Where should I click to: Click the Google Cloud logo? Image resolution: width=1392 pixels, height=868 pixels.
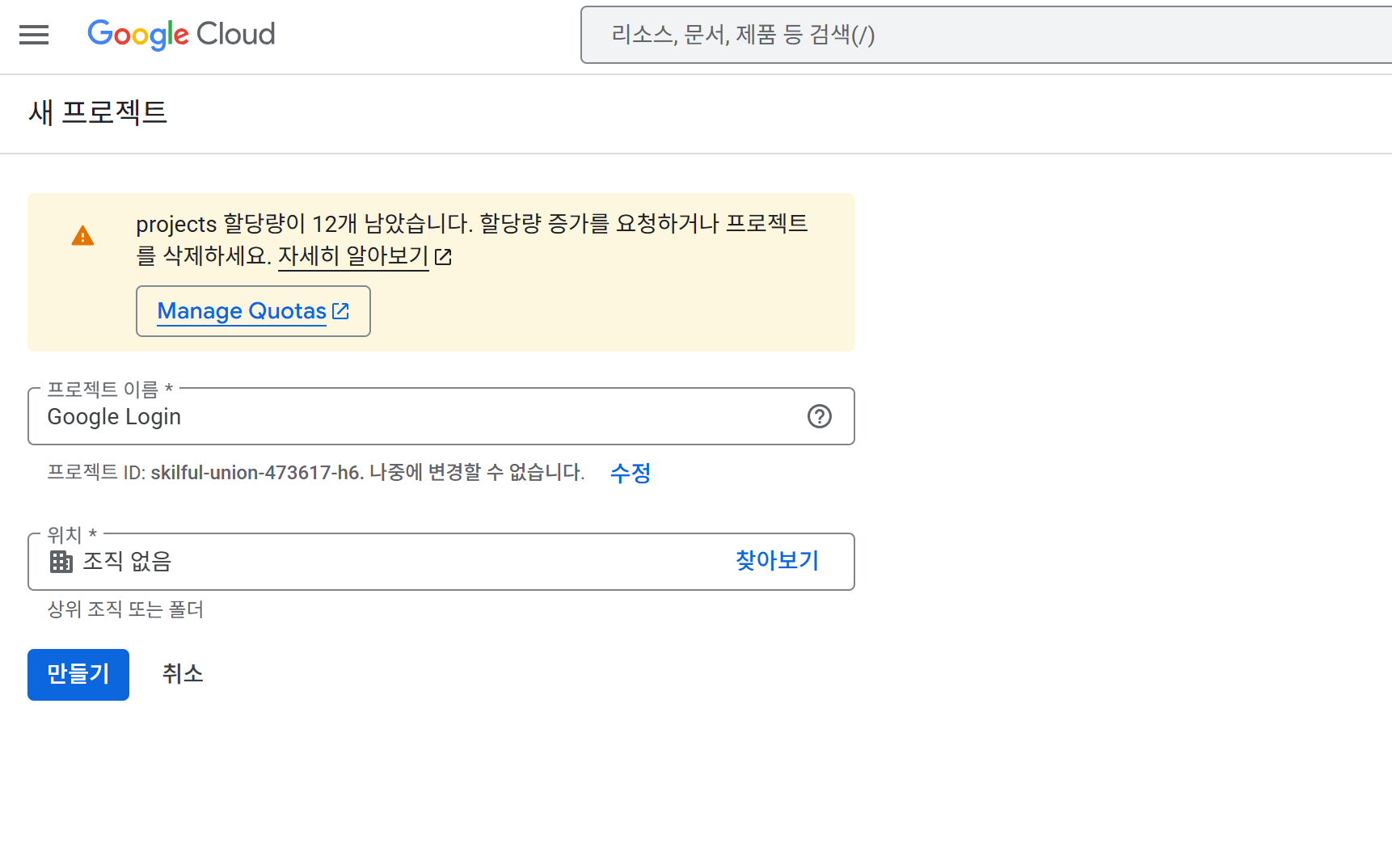(x=180, y=35)
